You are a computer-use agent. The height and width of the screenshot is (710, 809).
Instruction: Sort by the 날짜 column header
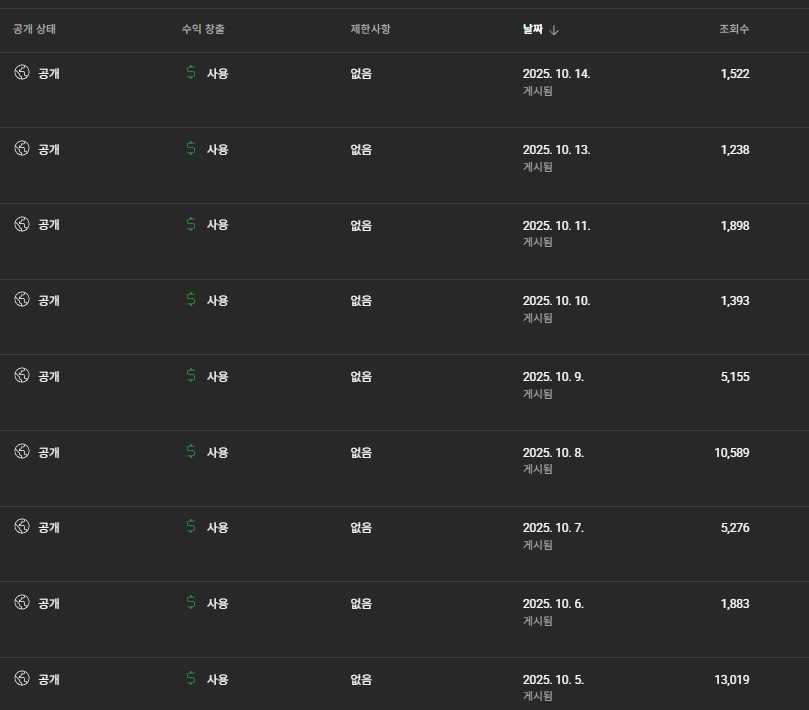pos(533,30)
